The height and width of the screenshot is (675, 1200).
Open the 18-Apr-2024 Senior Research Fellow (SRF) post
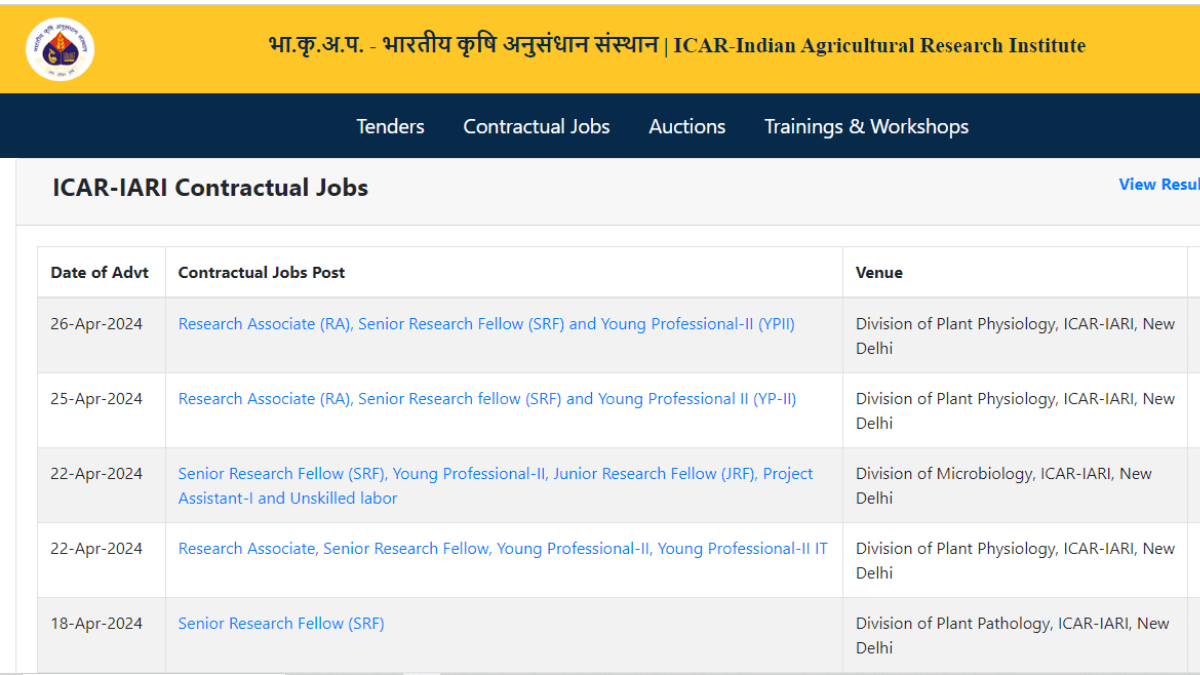coord(281,624)
